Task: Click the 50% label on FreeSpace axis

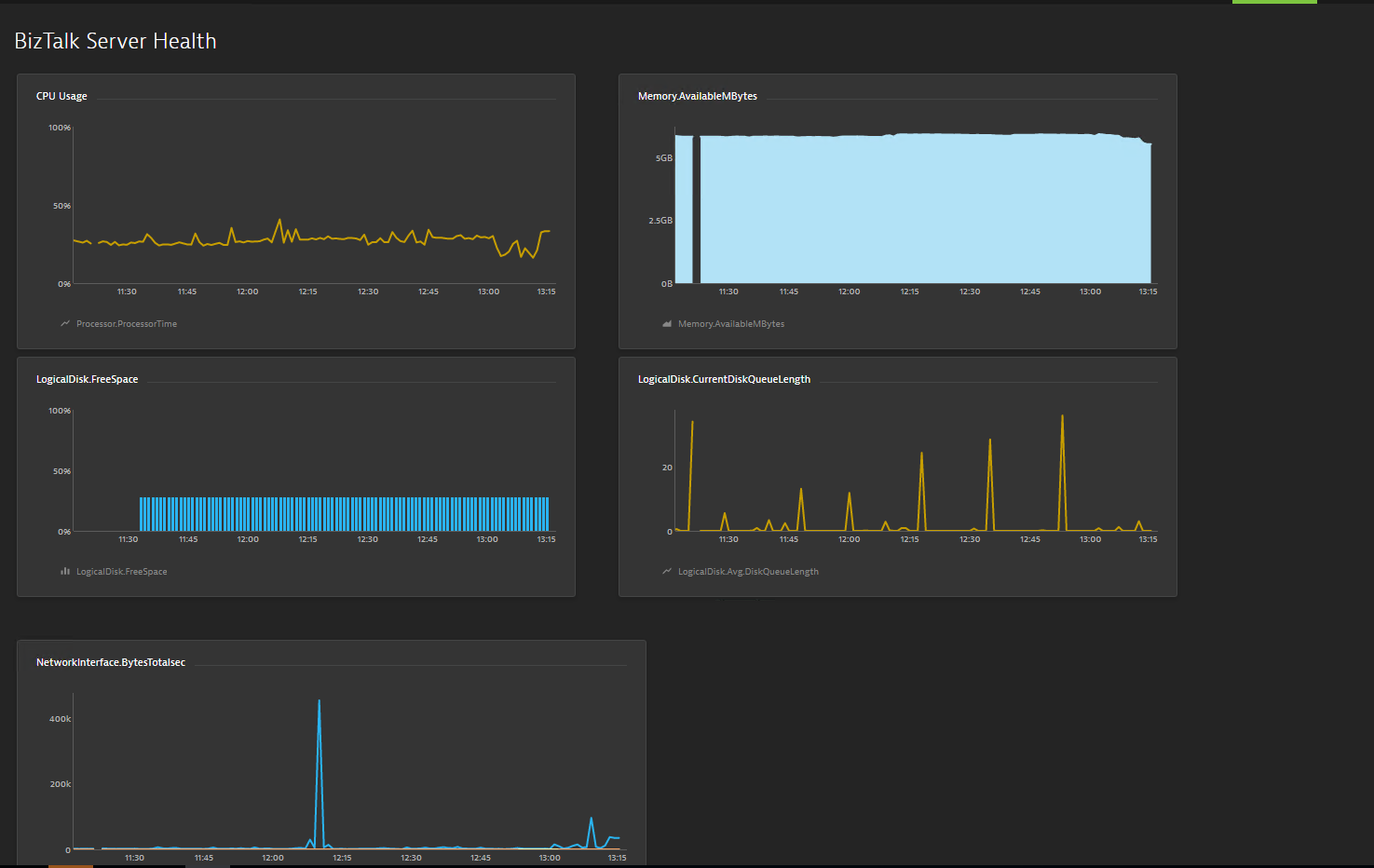Action: [x=61, y=471]
